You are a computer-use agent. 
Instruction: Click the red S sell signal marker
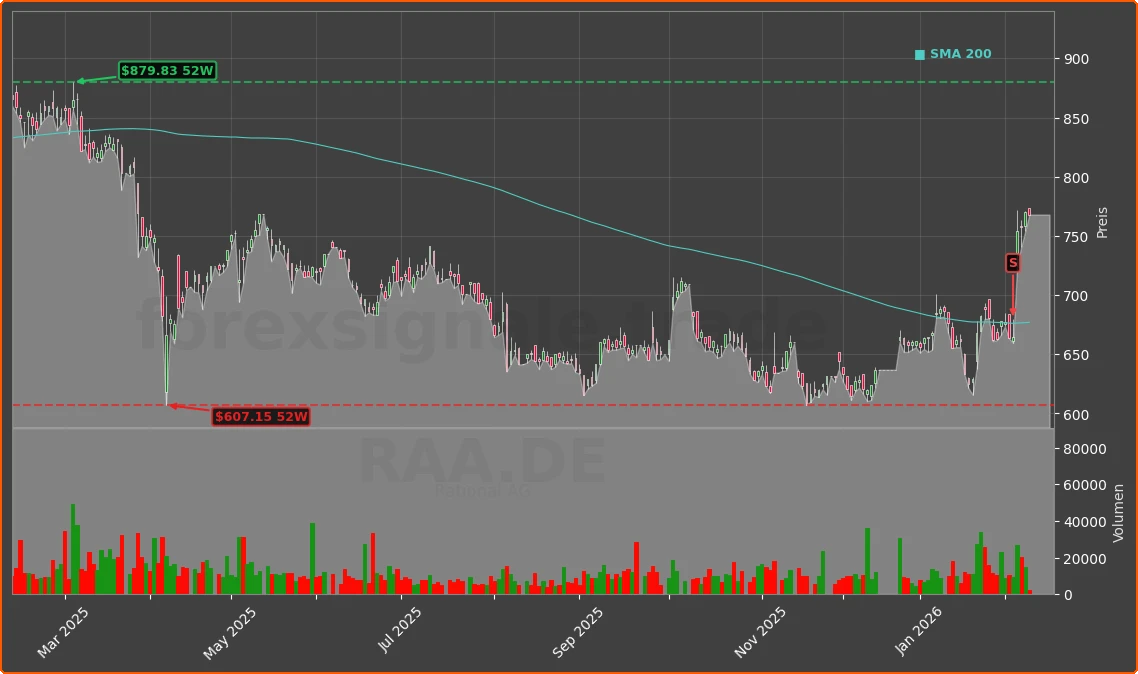[x=1013, y=262]
